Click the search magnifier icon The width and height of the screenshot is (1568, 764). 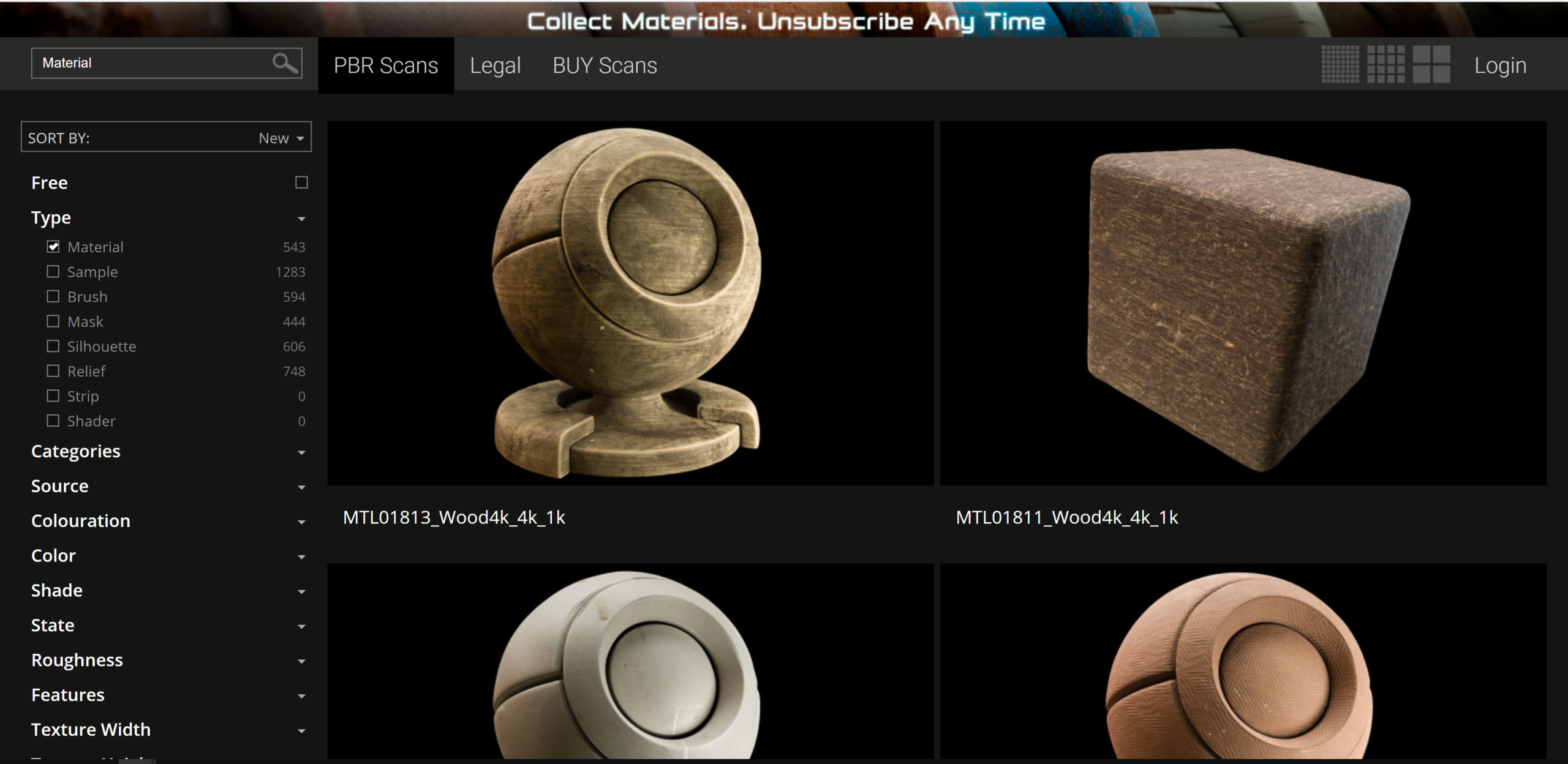click(285, 62)
